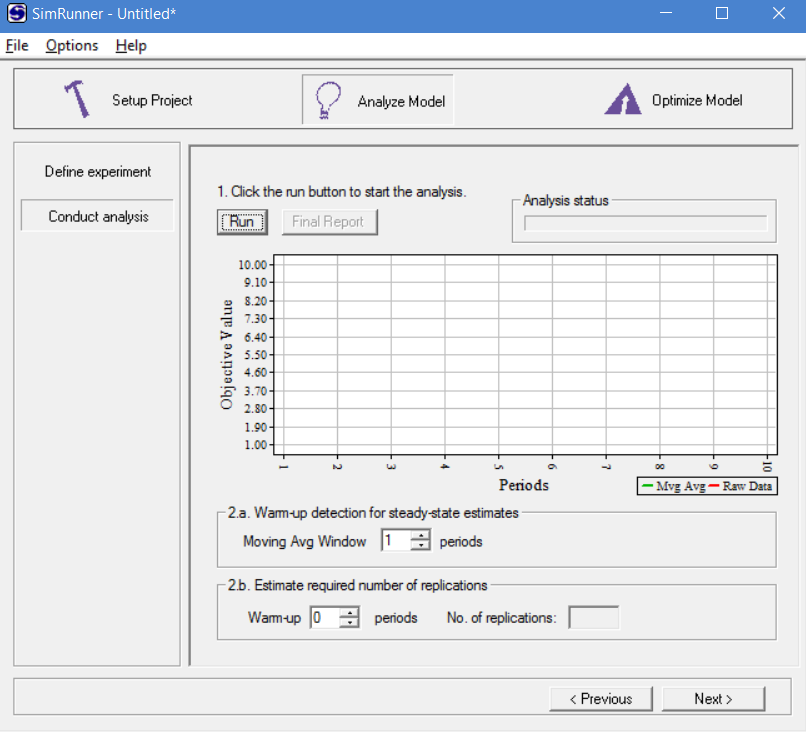Click the 10.00 tick on the y-axis
The height and width of the screenshot is (732, 806).
[252, 265]
